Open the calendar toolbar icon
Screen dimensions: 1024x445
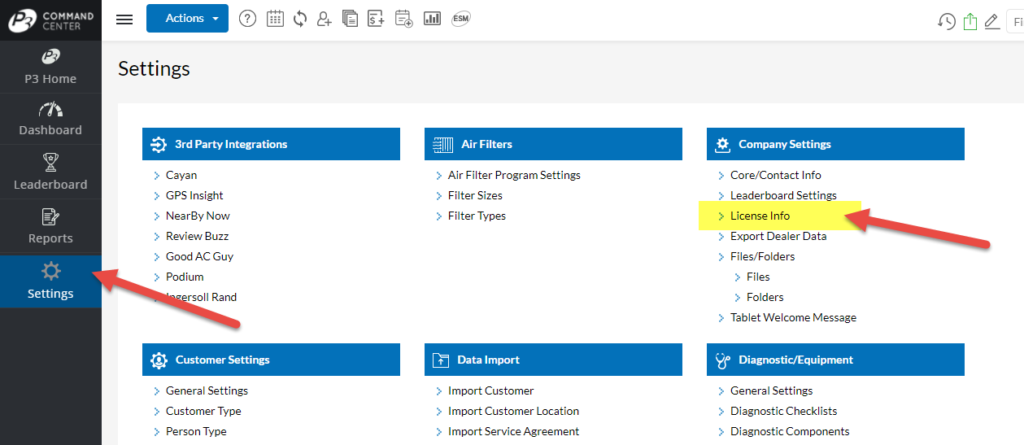point(275,19)
